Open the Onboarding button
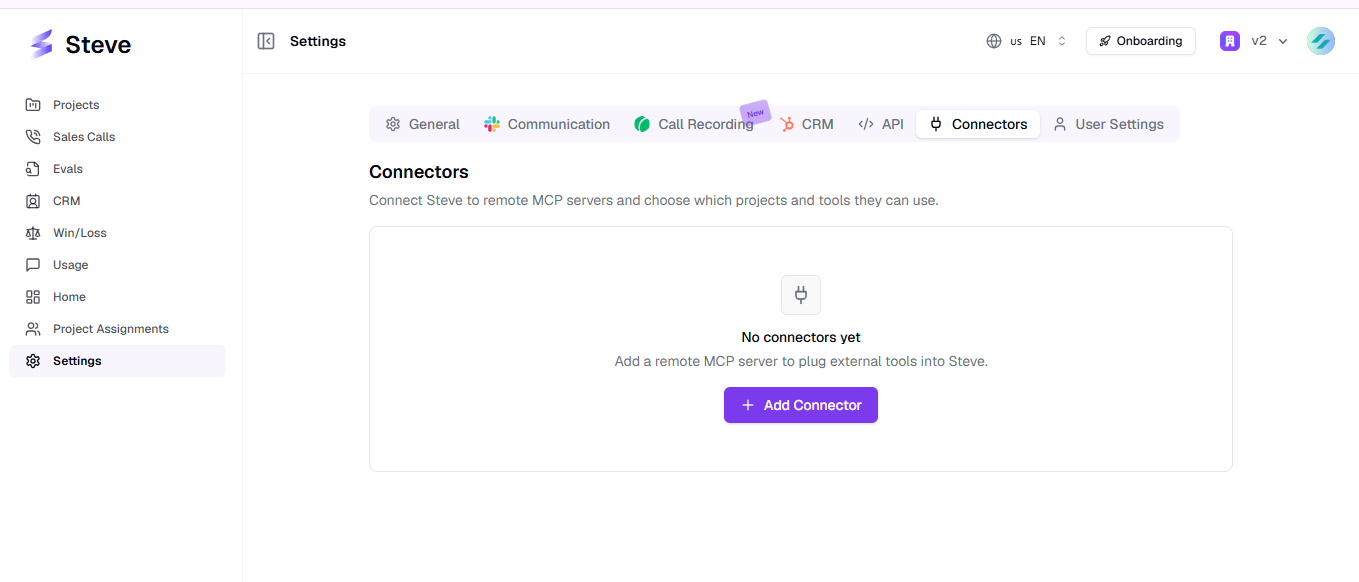Image resolution: width=1359 pixels, height=582 pixels. pyautogui.click(x=1141, y=41)
